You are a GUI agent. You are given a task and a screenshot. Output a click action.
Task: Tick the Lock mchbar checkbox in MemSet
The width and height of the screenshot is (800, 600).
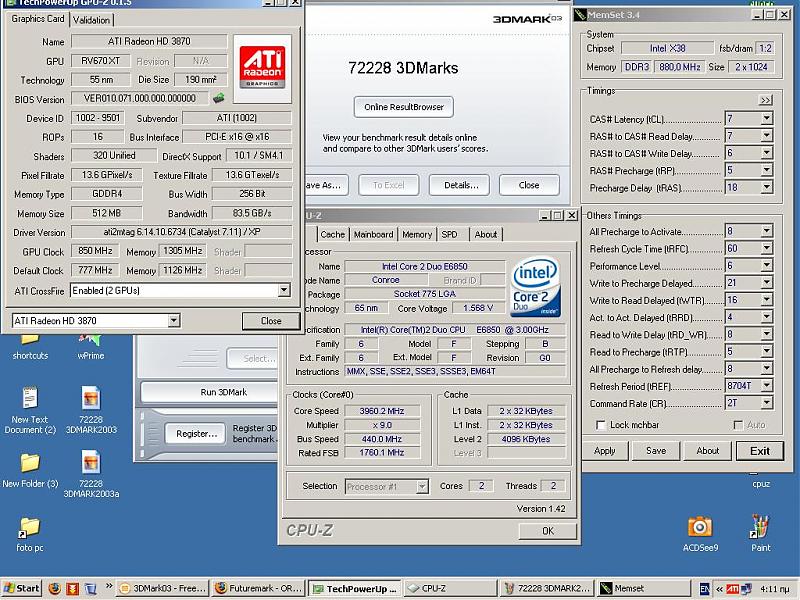[601, 425]
